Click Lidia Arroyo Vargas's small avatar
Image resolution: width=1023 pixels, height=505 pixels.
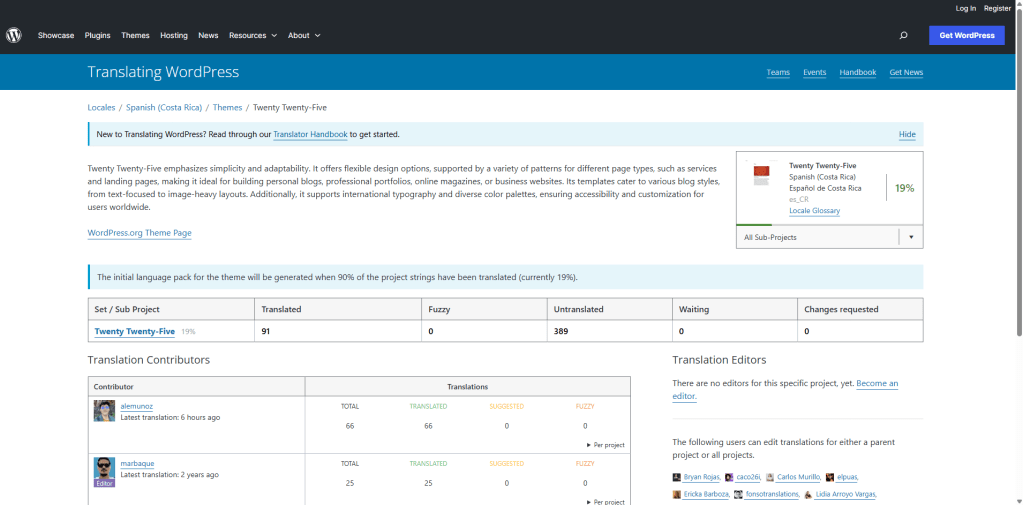coord(808,495)
